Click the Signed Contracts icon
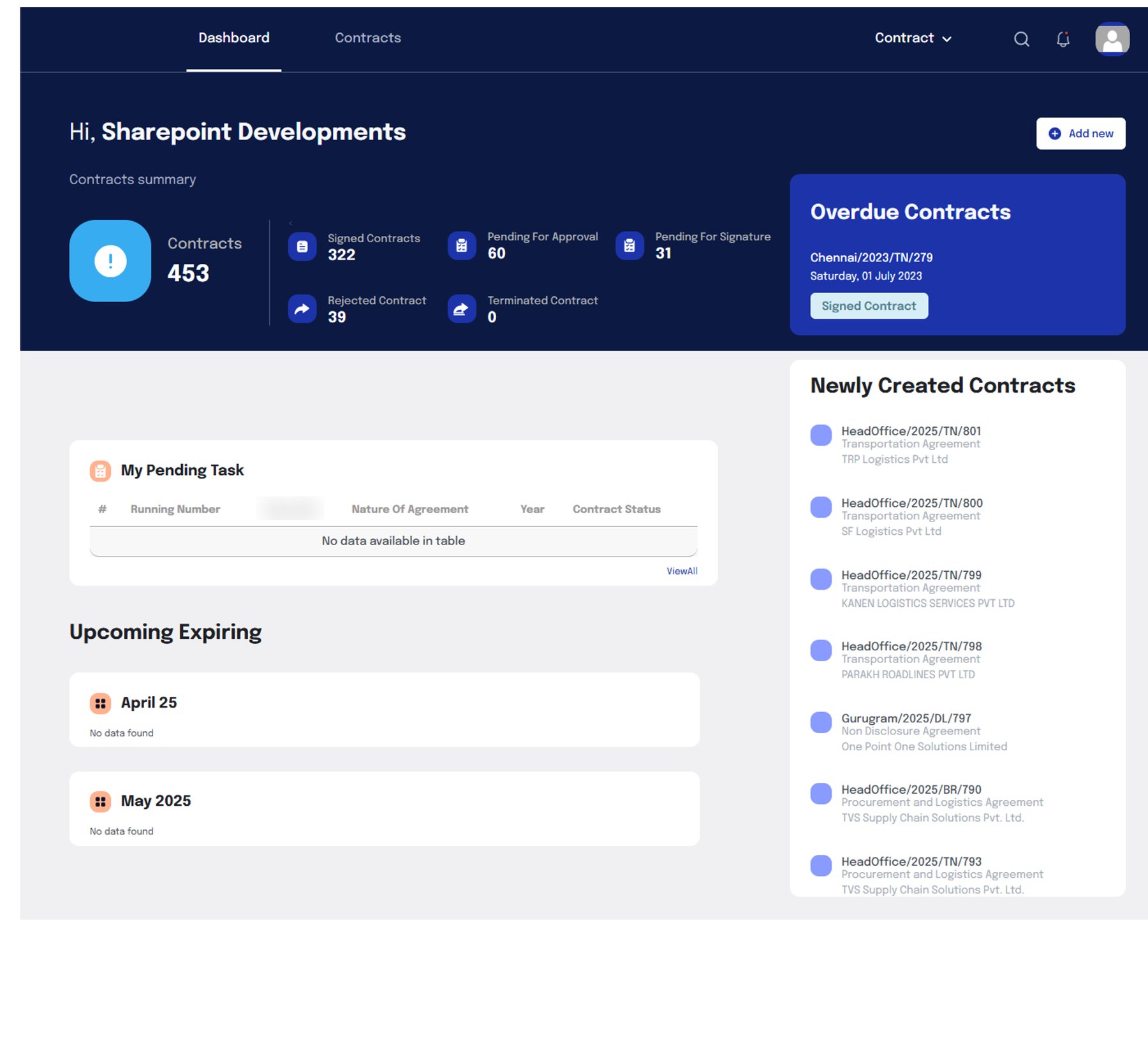The width and height of the screenshot is (1148, 1057). point(302,246)
